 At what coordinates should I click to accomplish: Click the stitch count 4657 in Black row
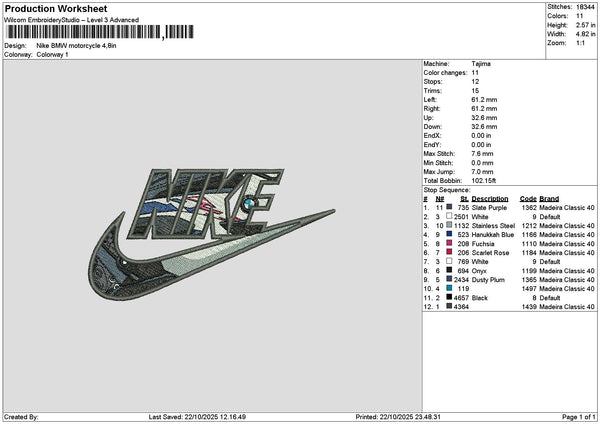pyautogui.click(x=461, y=298)
